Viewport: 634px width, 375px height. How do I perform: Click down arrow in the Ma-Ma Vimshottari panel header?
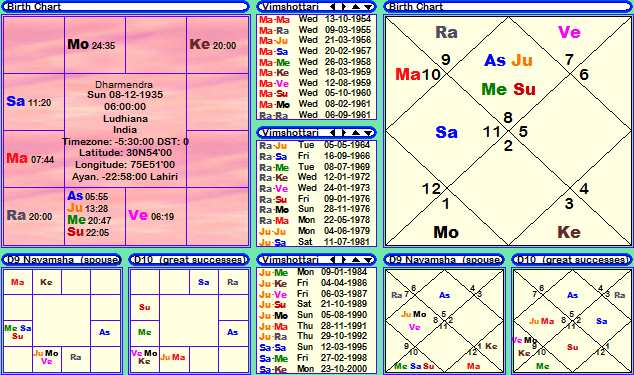[368, 7]
